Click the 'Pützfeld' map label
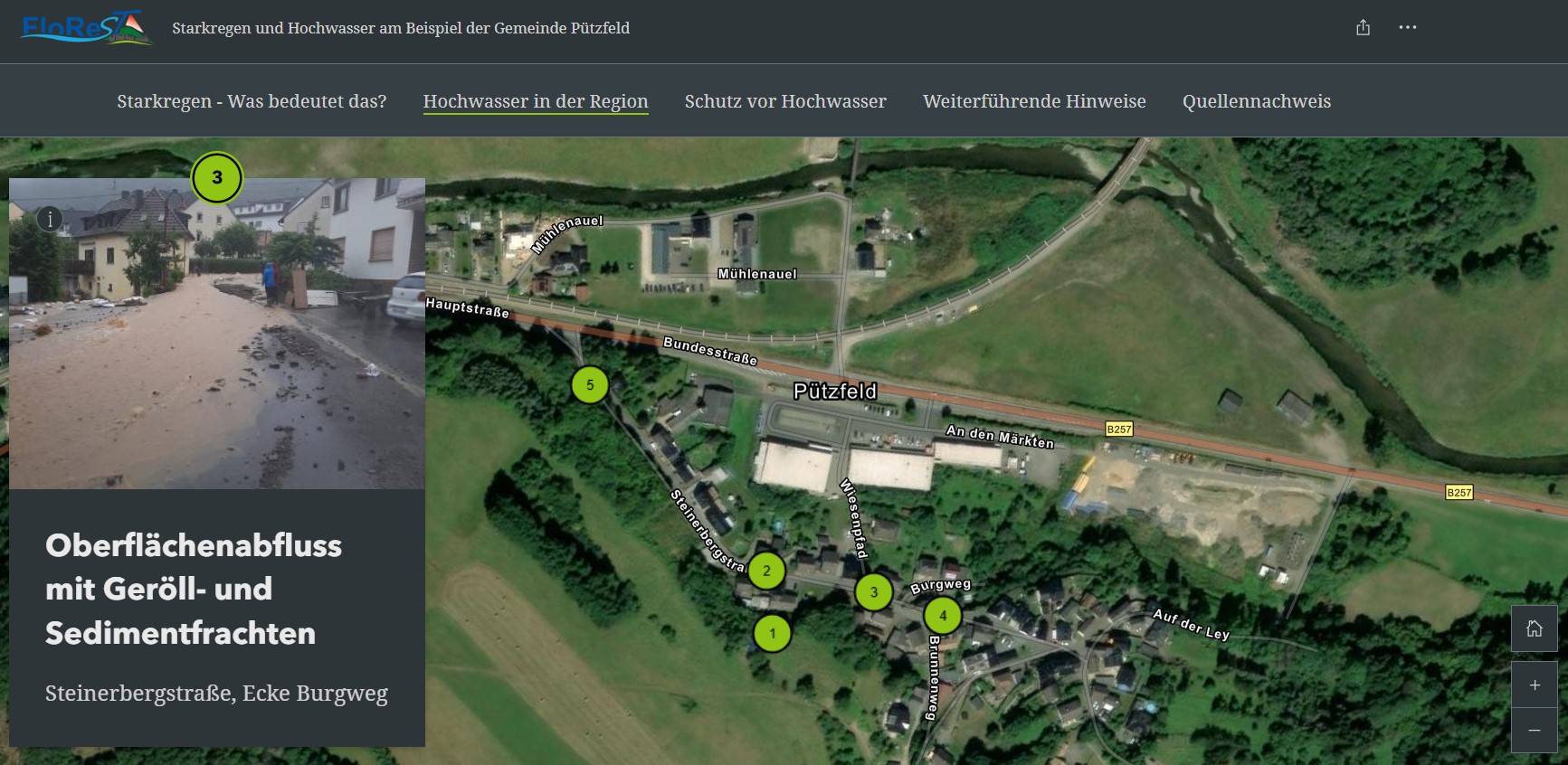 pyautogui.click(x=835, y=392)
